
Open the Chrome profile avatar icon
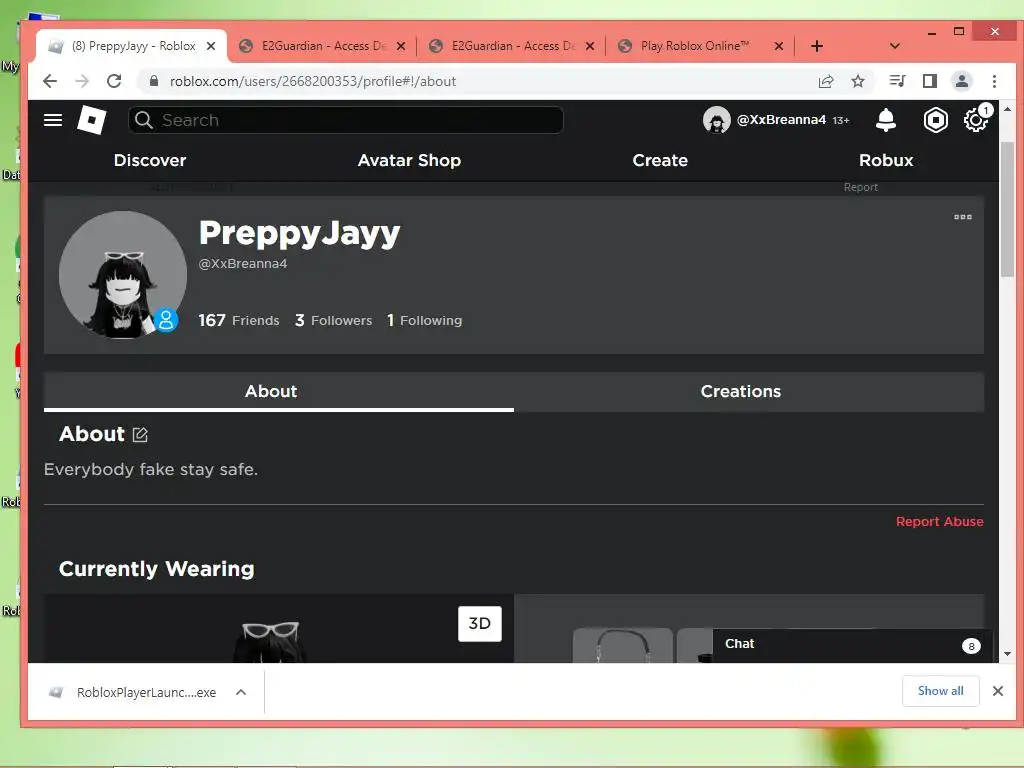click(961, 81)
